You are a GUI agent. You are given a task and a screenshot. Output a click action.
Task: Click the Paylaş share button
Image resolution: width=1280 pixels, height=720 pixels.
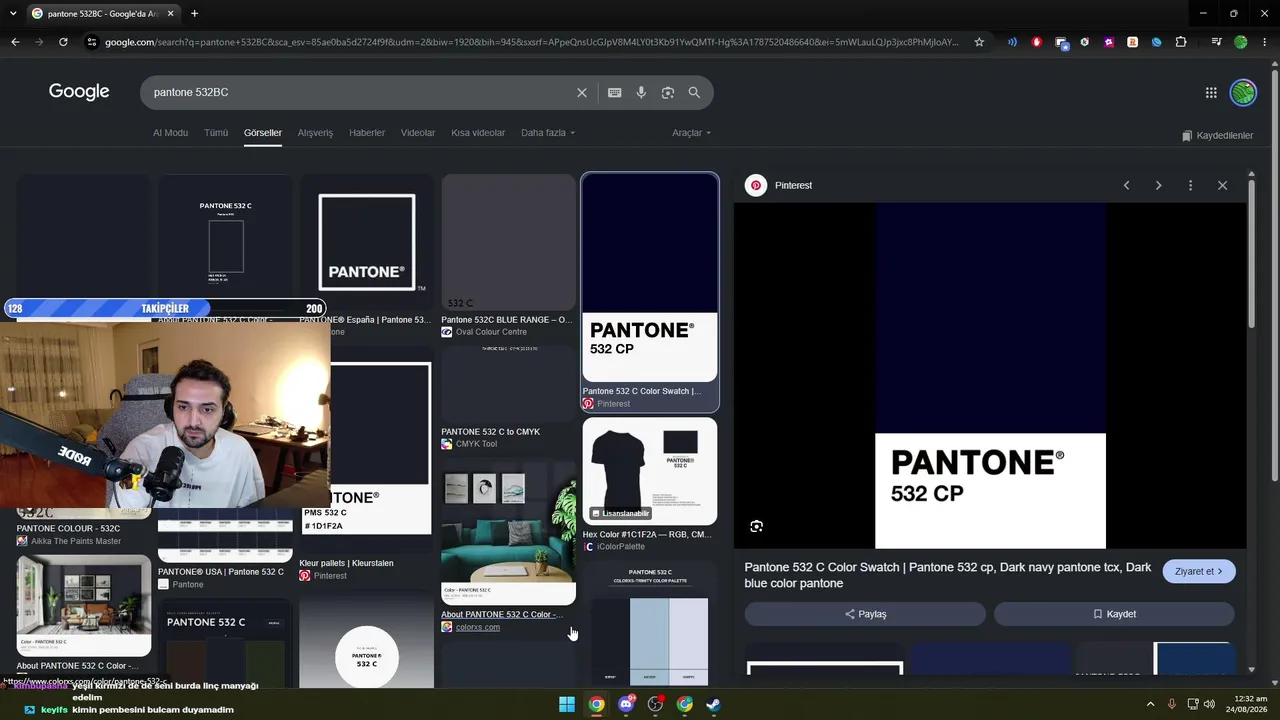(x=865, y=614)
